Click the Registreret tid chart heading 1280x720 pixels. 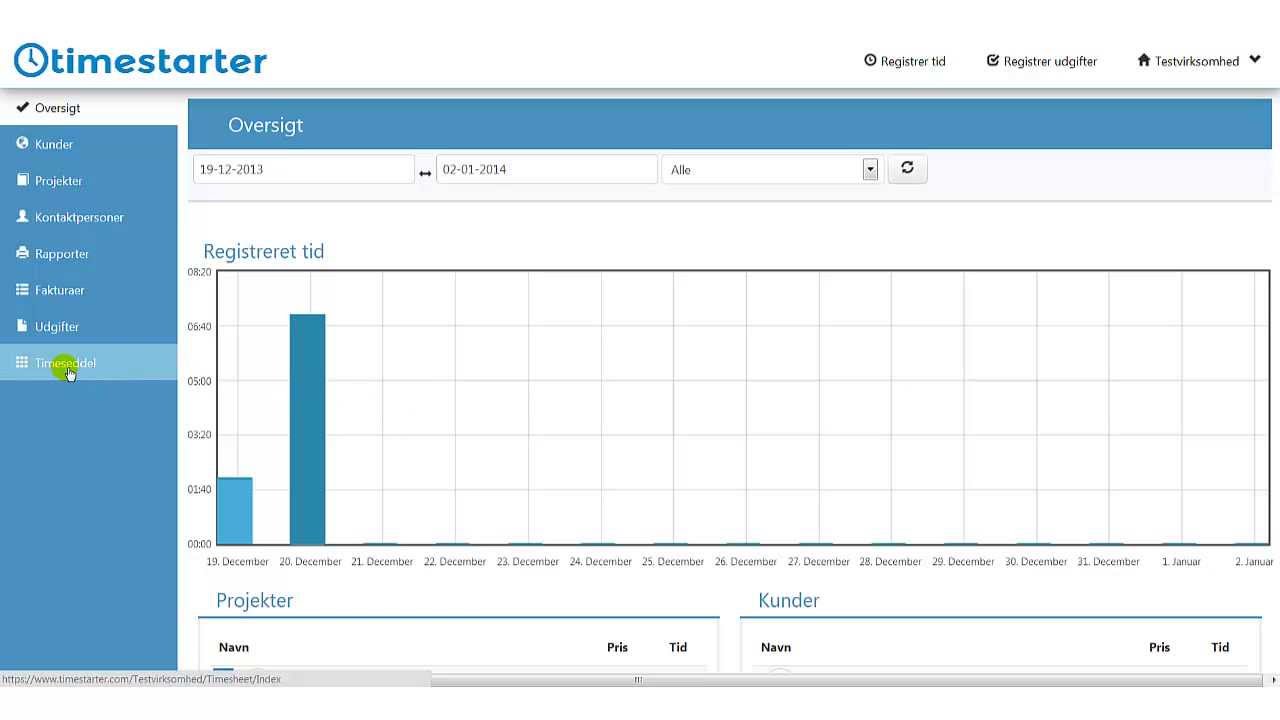[264, 251]
